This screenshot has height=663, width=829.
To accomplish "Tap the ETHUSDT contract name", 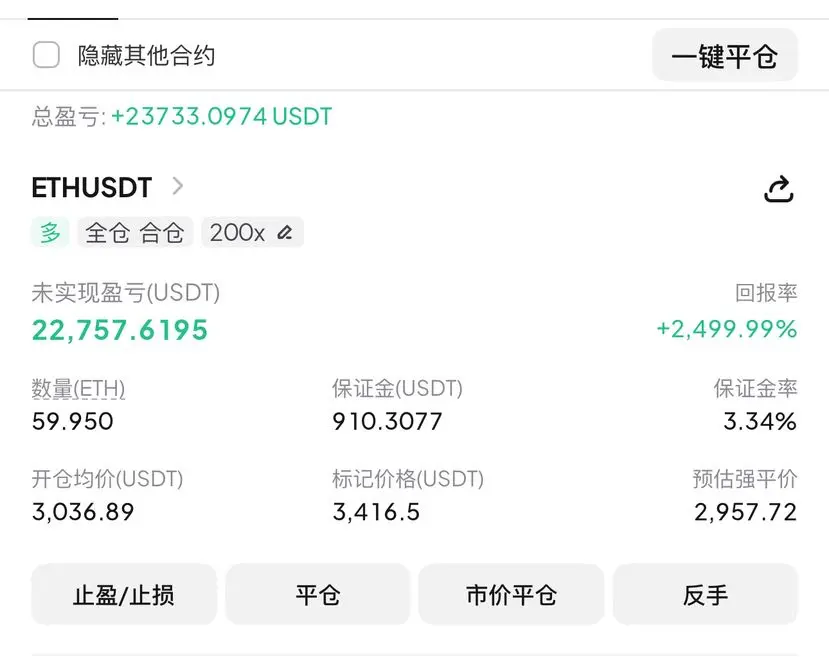I will coord(92,187).
